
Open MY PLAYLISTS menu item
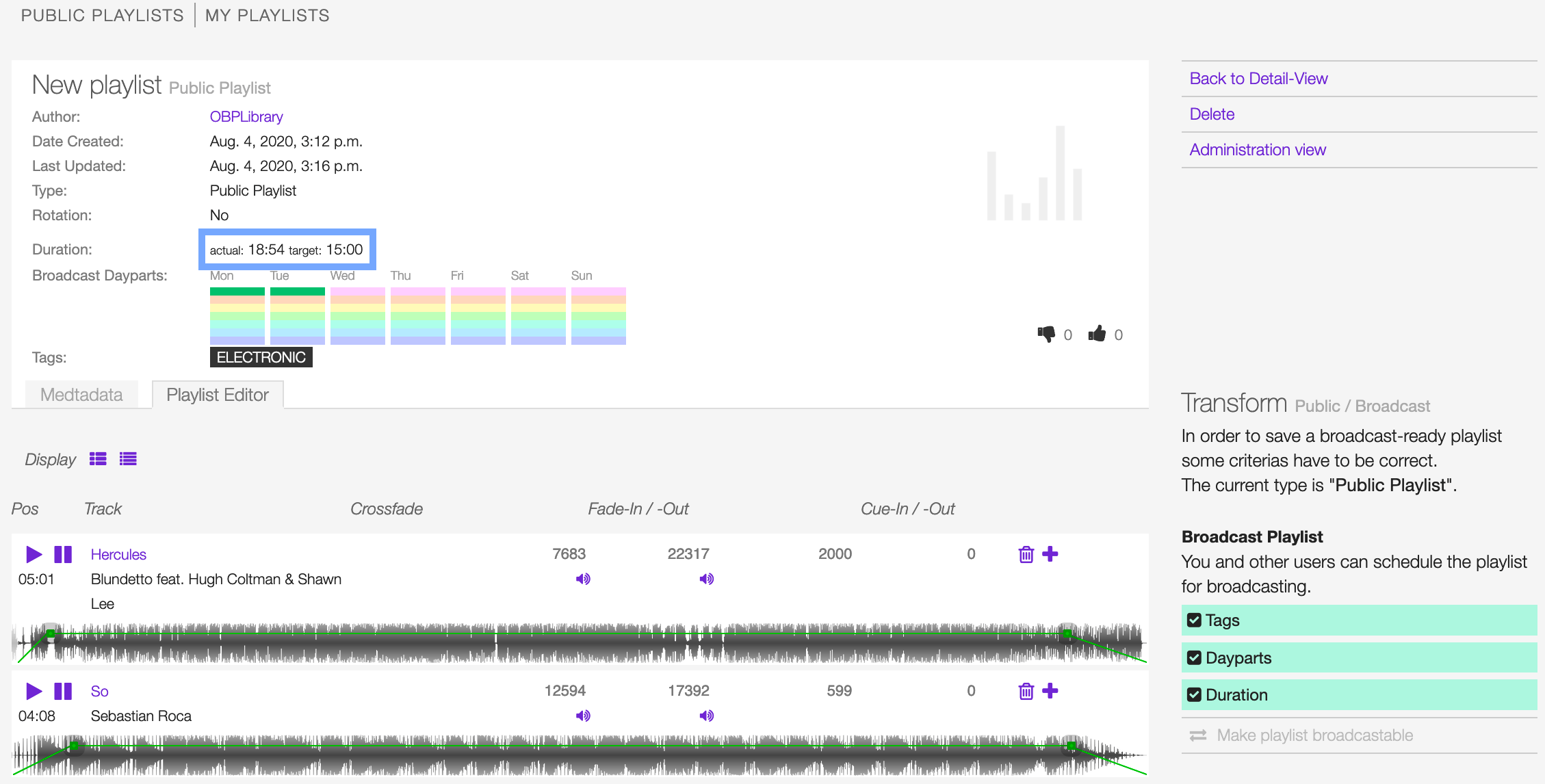[x=268, y=15]
